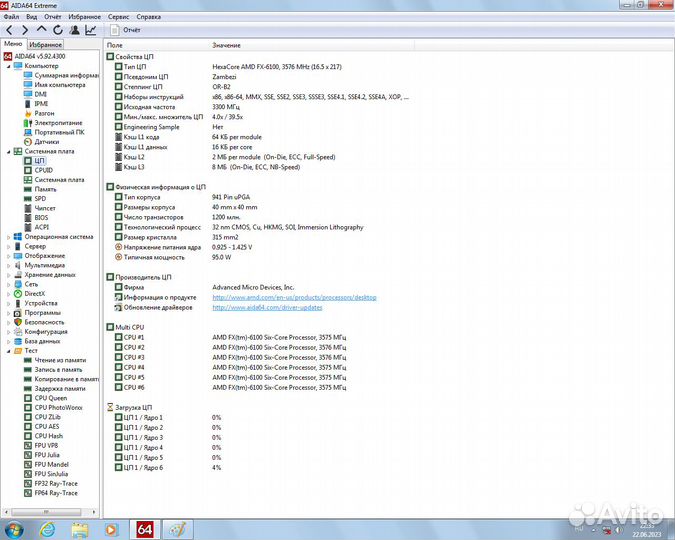Open the Справка menu
This screenshot has height=540, width=675.
tap(149, 17)
